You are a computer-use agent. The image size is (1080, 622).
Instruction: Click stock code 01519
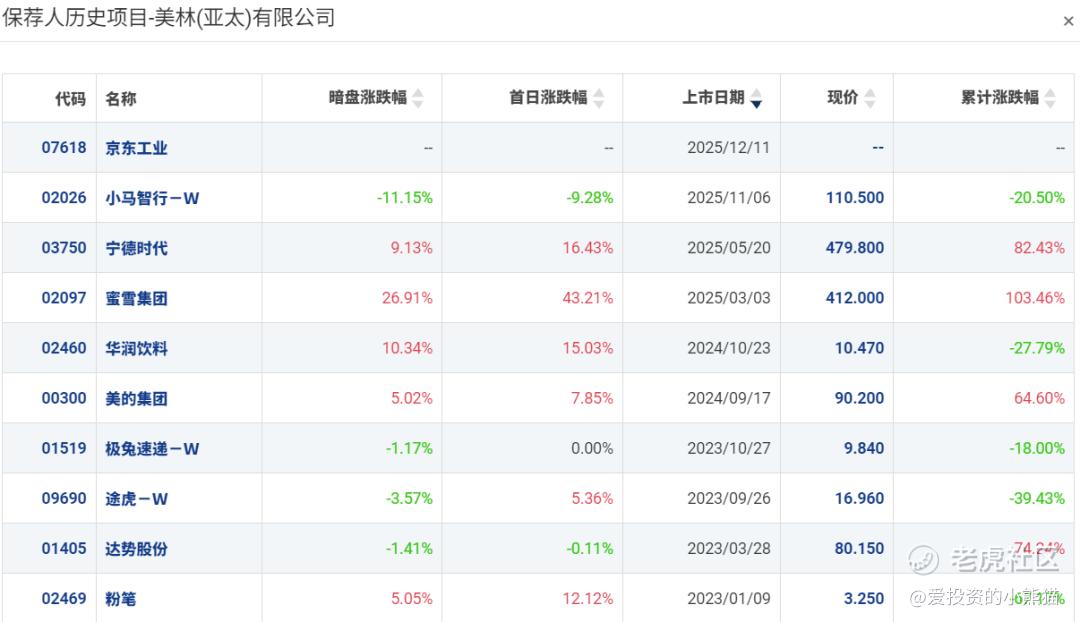[64, 448]
